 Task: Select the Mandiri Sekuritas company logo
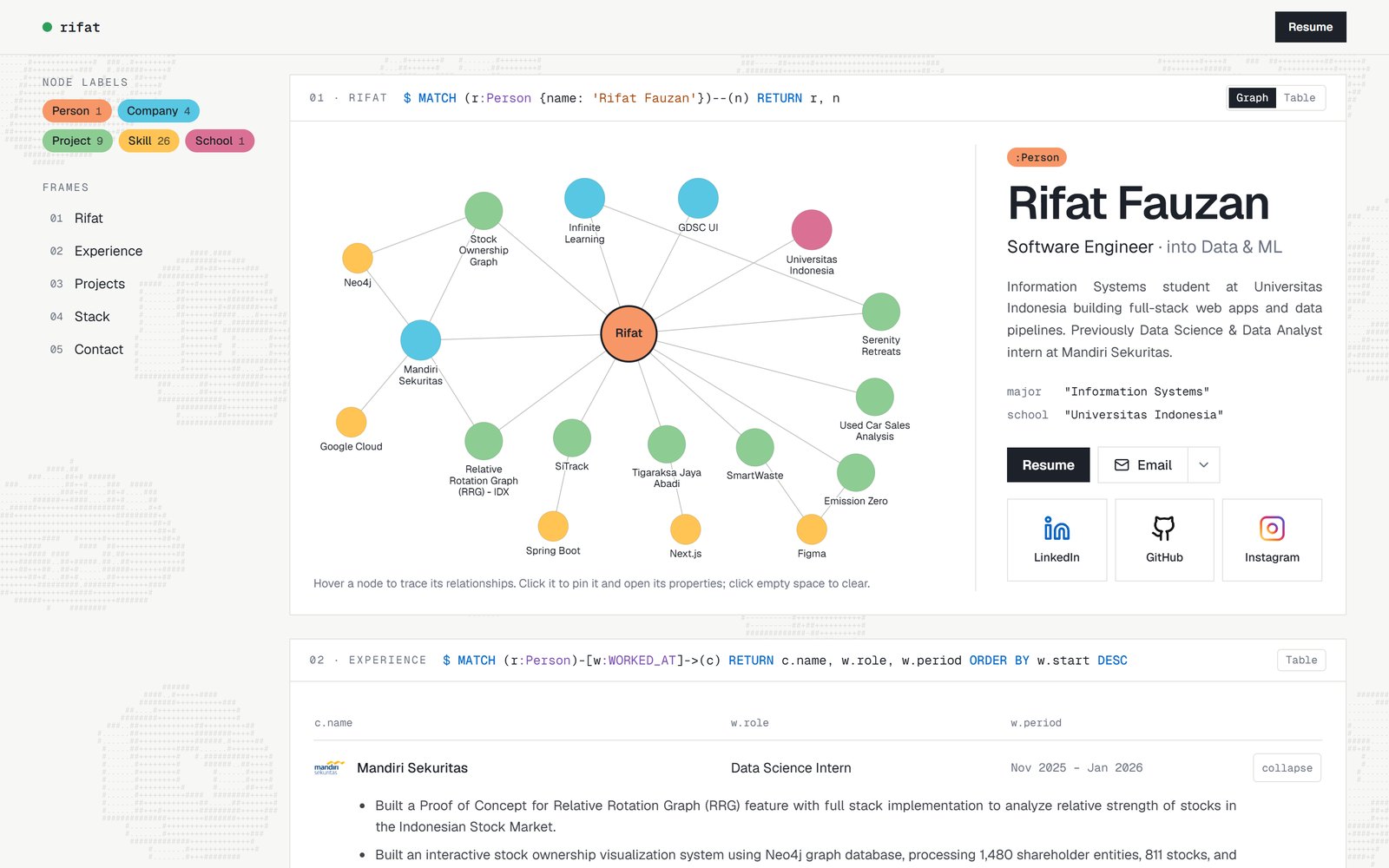coord(328,768)
